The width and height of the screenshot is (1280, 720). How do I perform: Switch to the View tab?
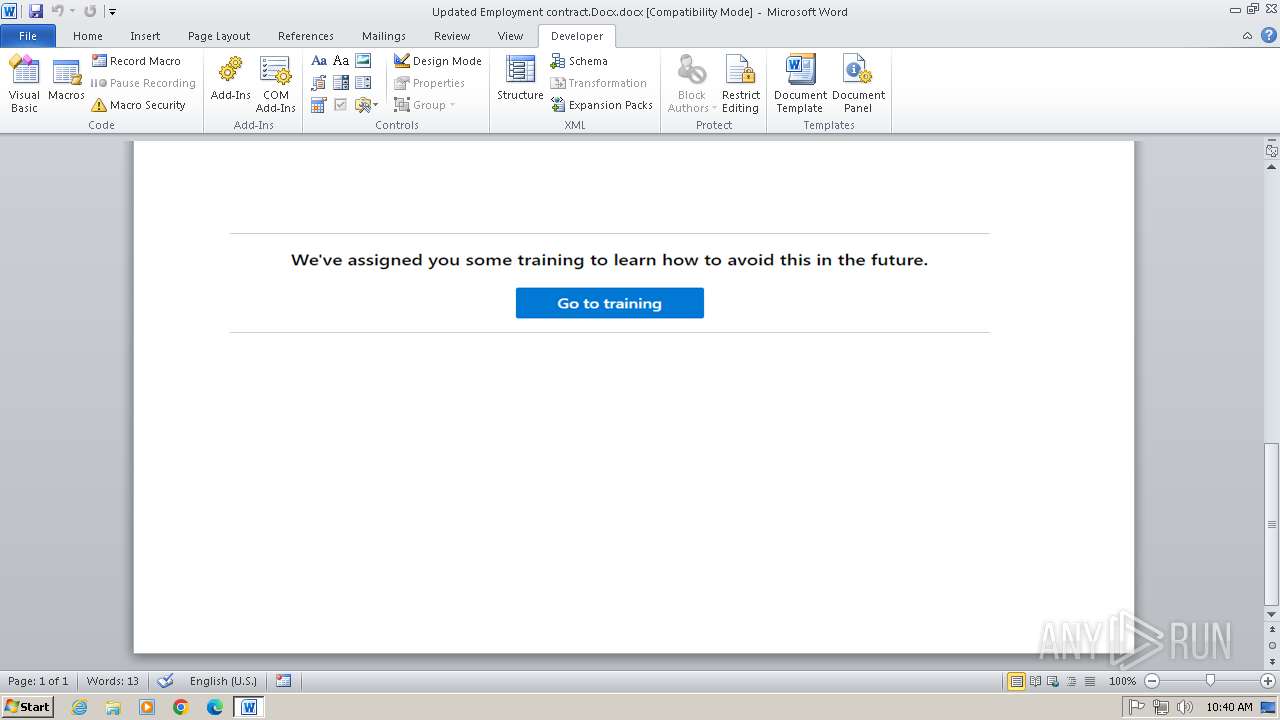(510, 36)
